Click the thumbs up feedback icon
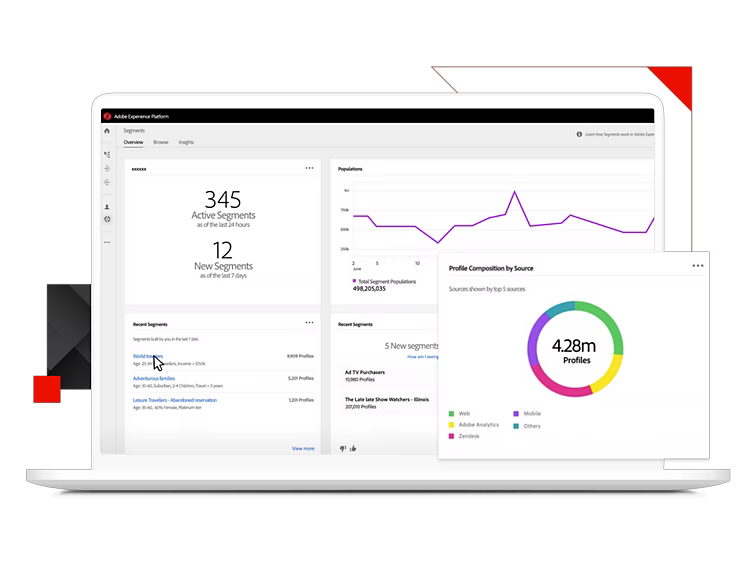The height and width of the screenshot is (567, 756). pyautogui.click(x=353, y=448)
